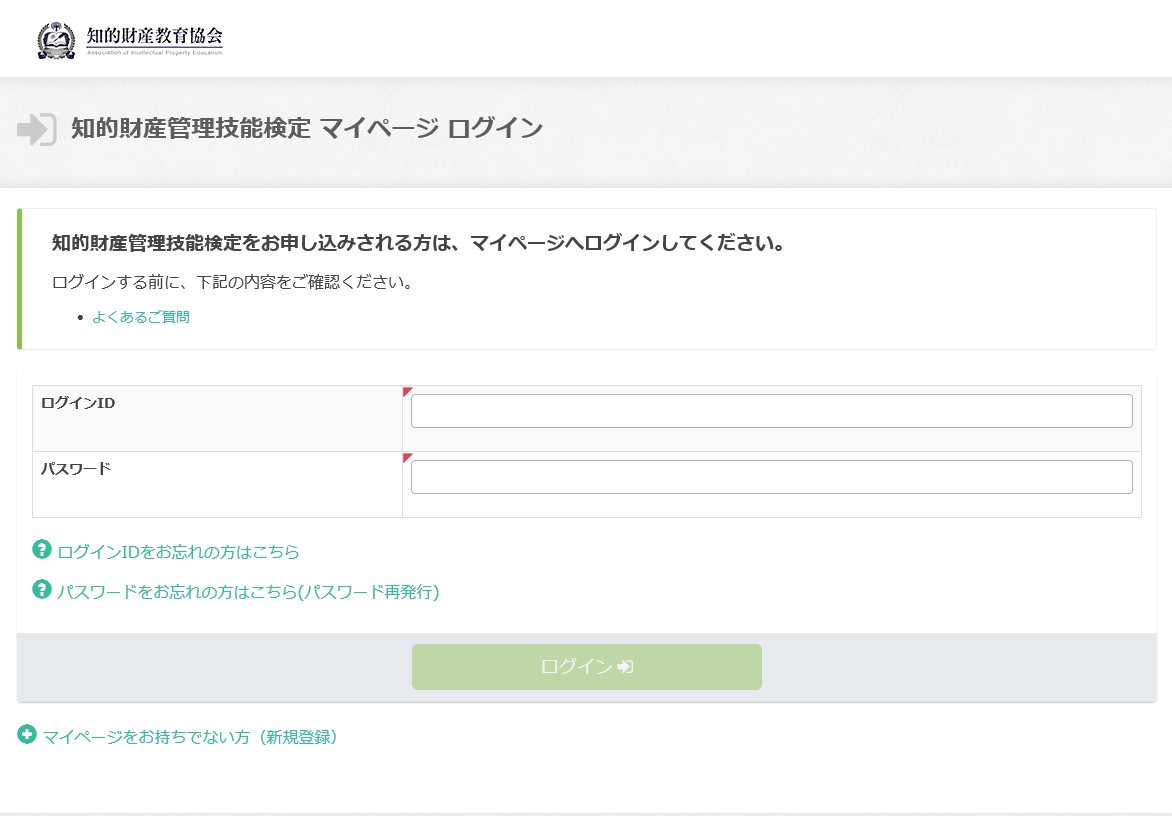Click inside the パスワード input field

[770, 476]
